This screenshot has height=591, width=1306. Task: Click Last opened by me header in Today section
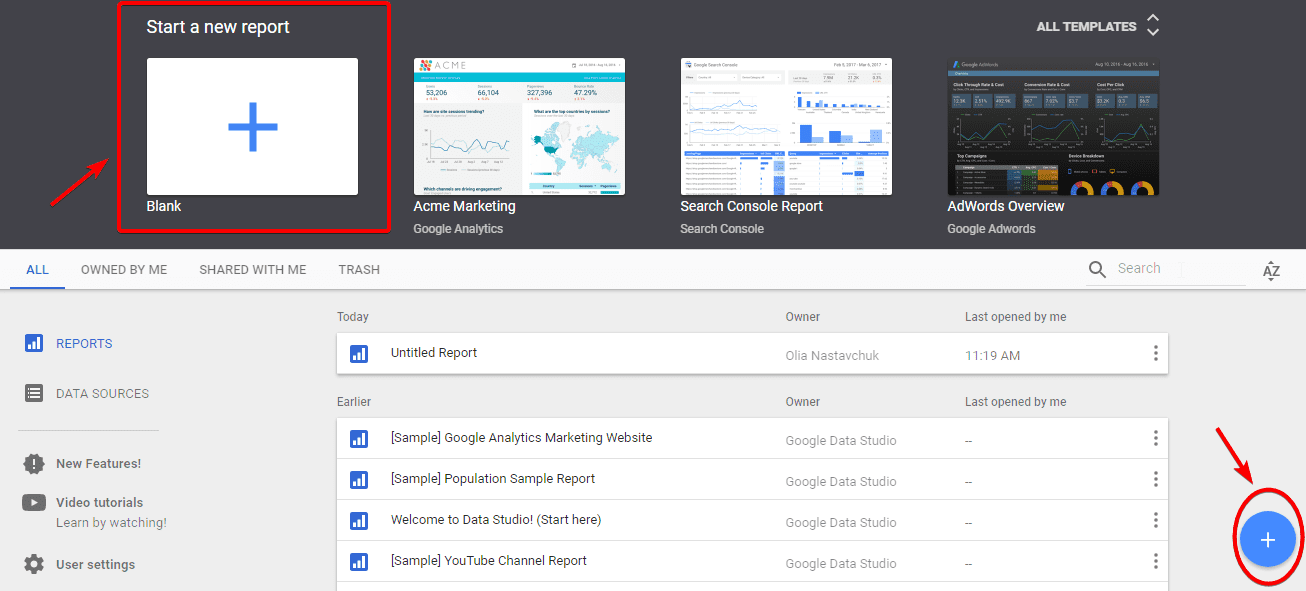click(x=1015, y=317)
